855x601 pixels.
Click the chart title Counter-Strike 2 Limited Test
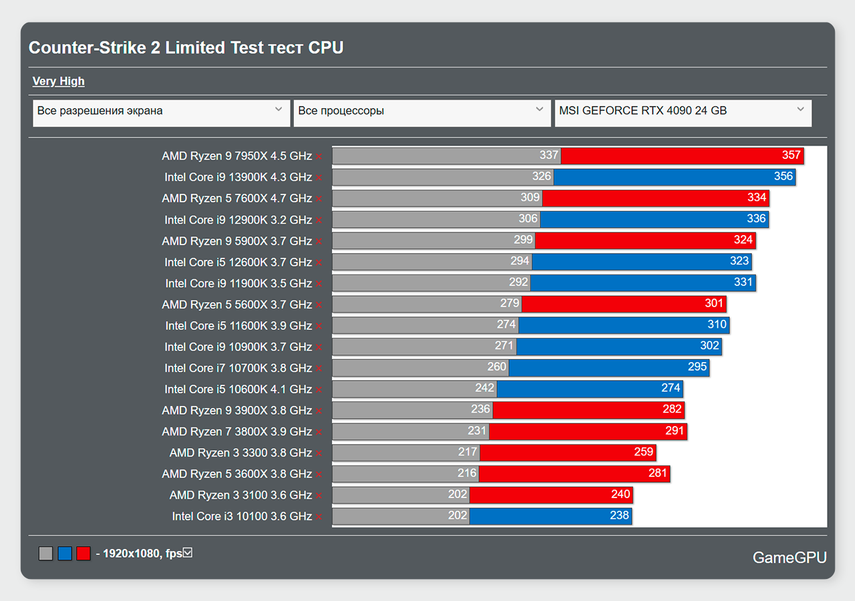pos(186,47)
